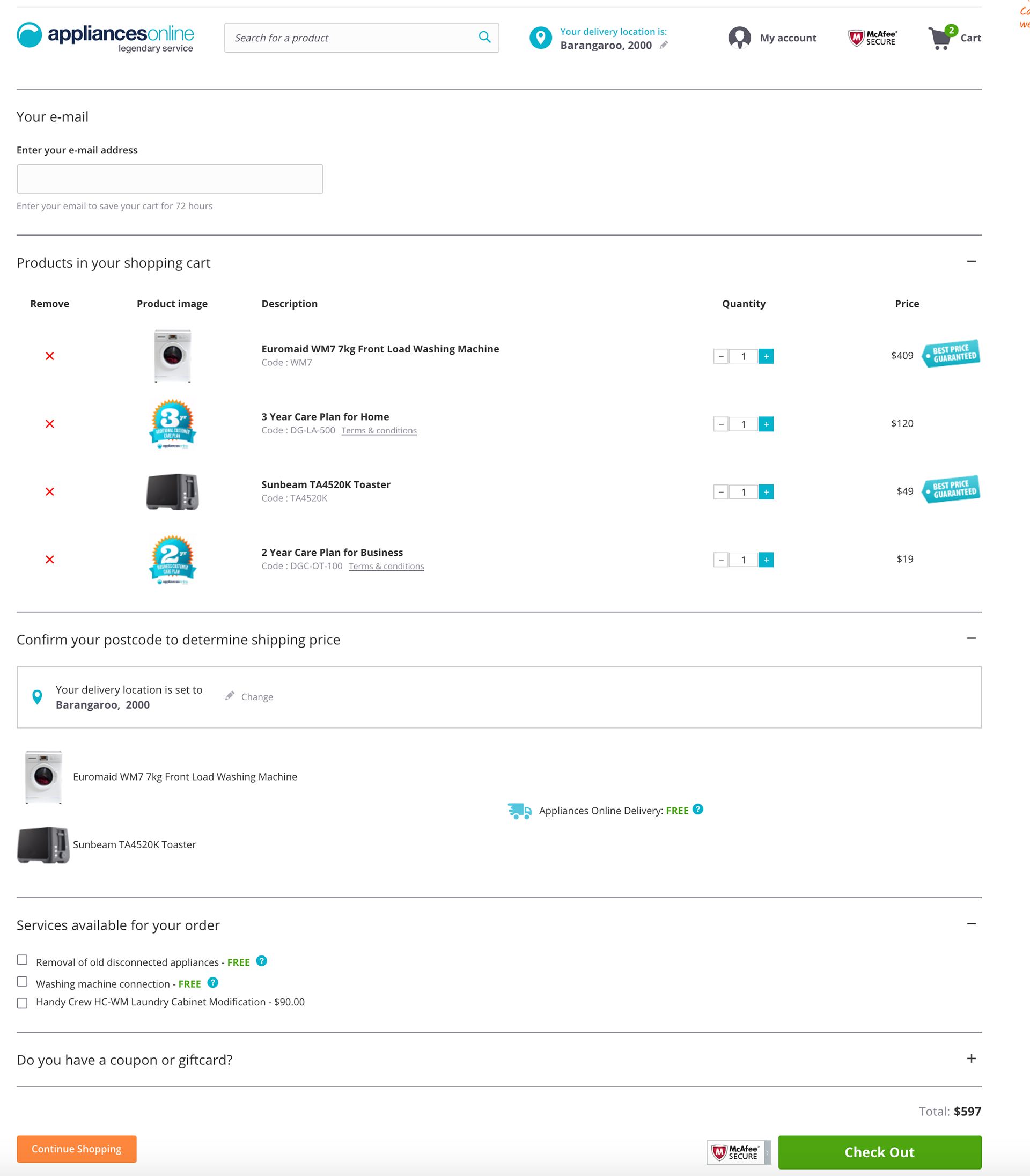Open help icon for removal of old appliances
This screenshot has width=1030, height=1176.
[262, 961]
